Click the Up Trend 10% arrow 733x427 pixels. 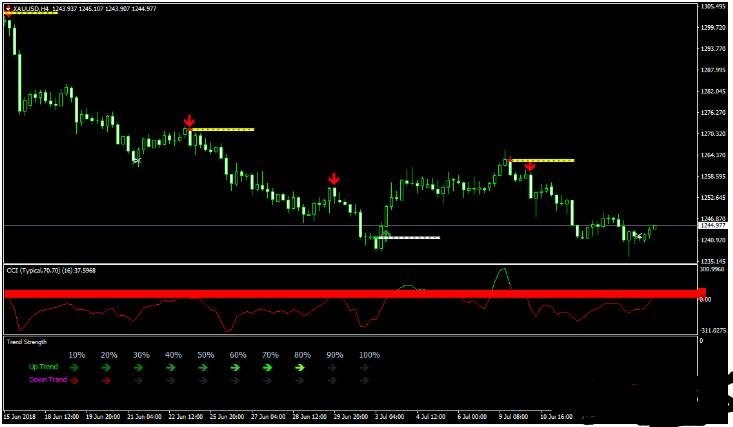74,368
